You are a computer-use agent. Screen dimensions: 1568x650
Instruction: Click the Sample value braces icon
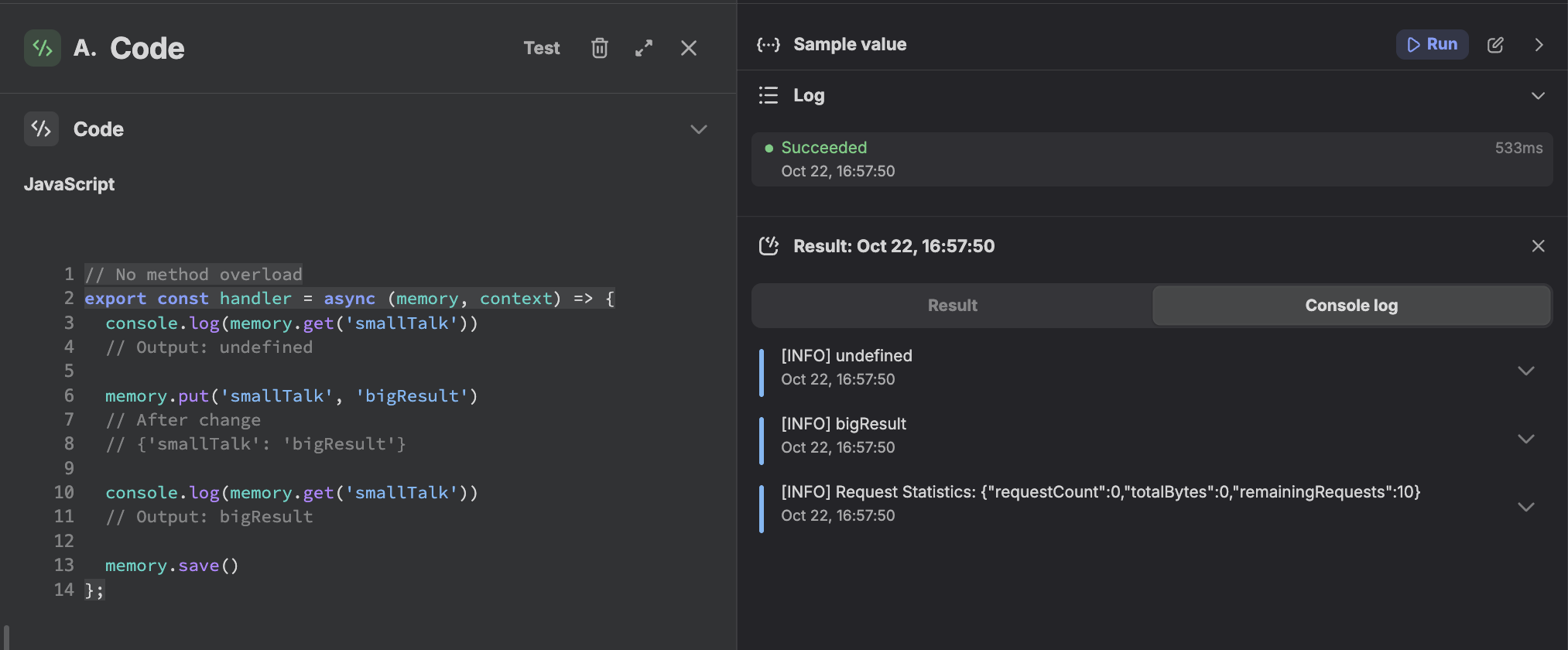pos(768,45)
